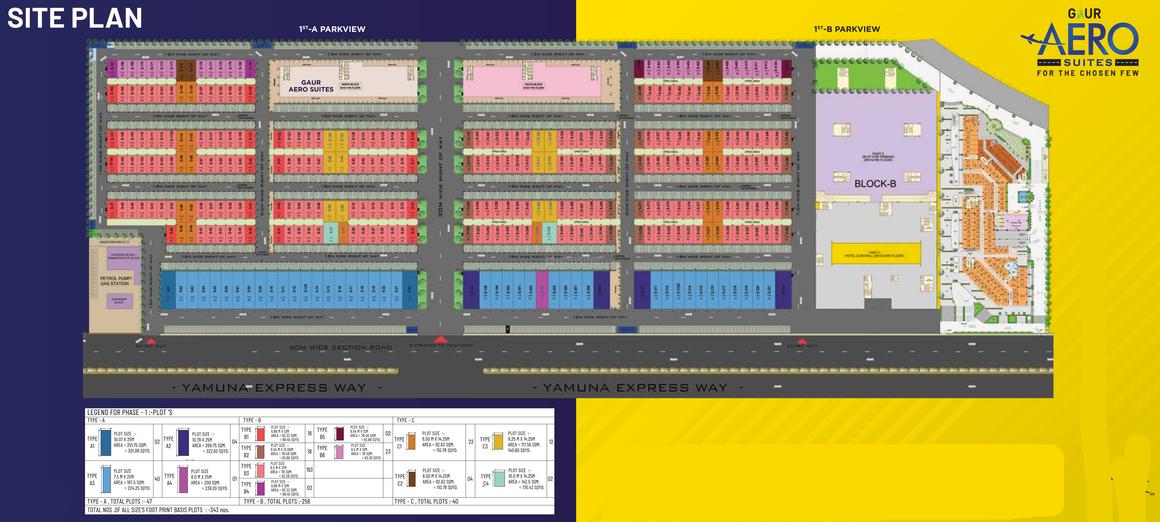The width and height of the screenshot is (1160, 522).
Task: Select the Type B2 brown legend swatch
Action: pyautogui.click(x=260, y=451)
